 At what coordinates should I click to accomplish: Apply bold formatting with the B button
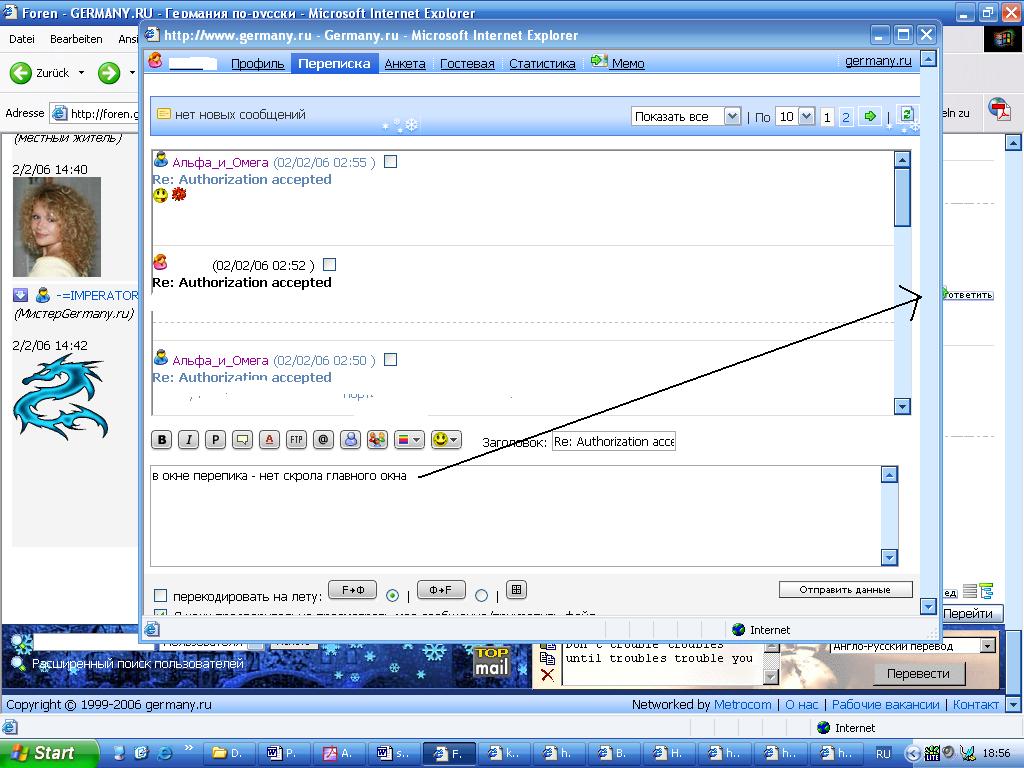pyautogui.click(x=162, y=440)
